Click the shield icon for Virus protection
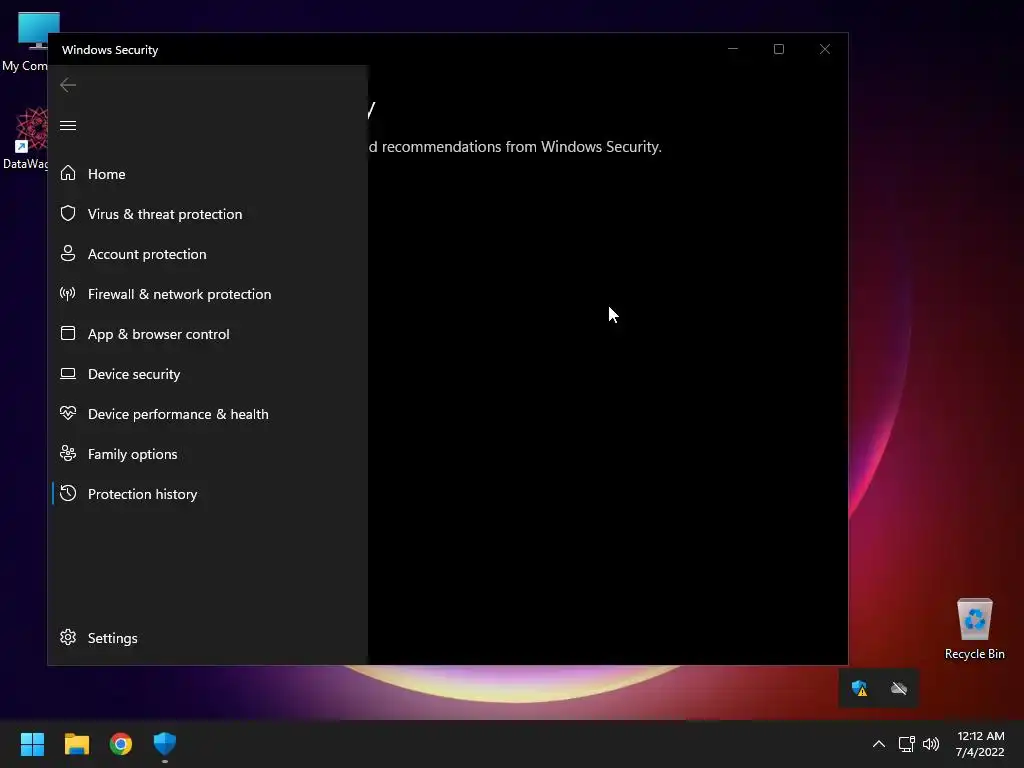 tap(68, 214)
